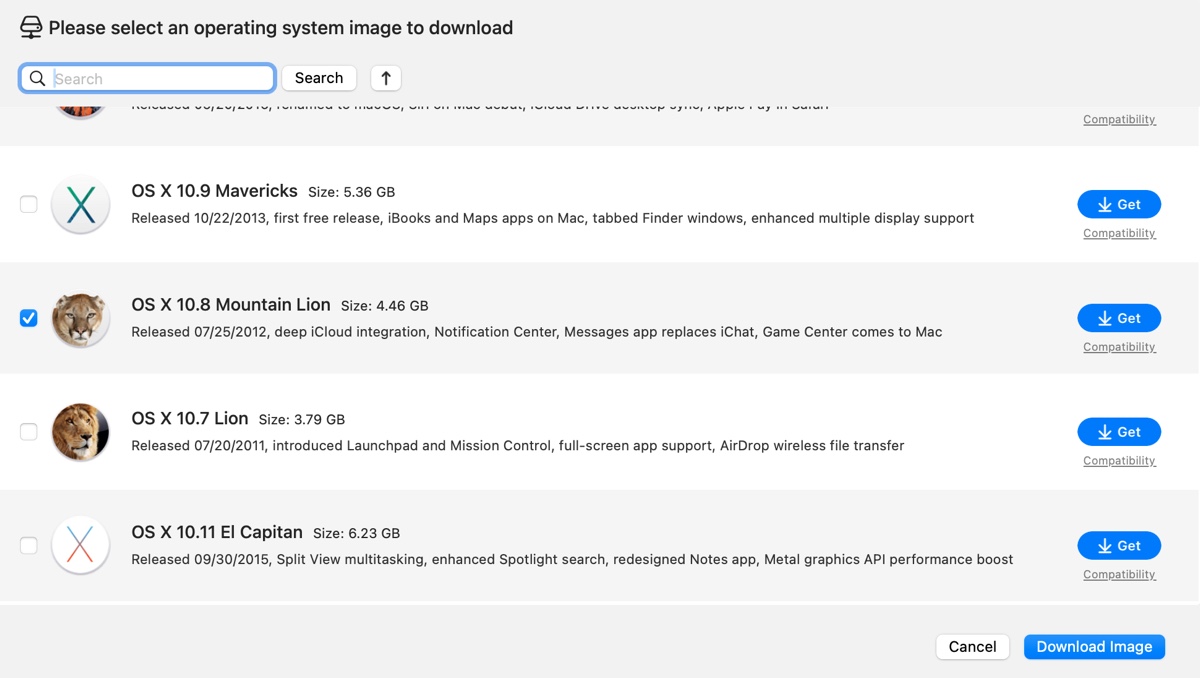Click the OS X Mavericks logo icon
The width and height of the screenshot is (1200, 678).
[x=80, y=204]
